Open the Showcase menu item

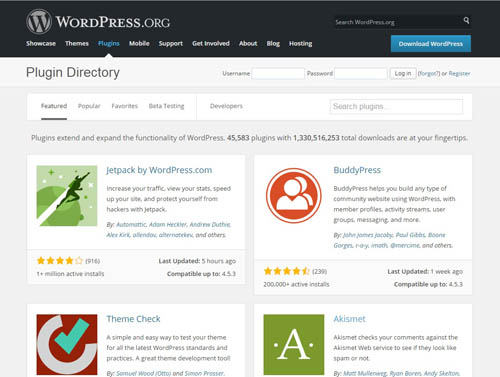(41, 43)
